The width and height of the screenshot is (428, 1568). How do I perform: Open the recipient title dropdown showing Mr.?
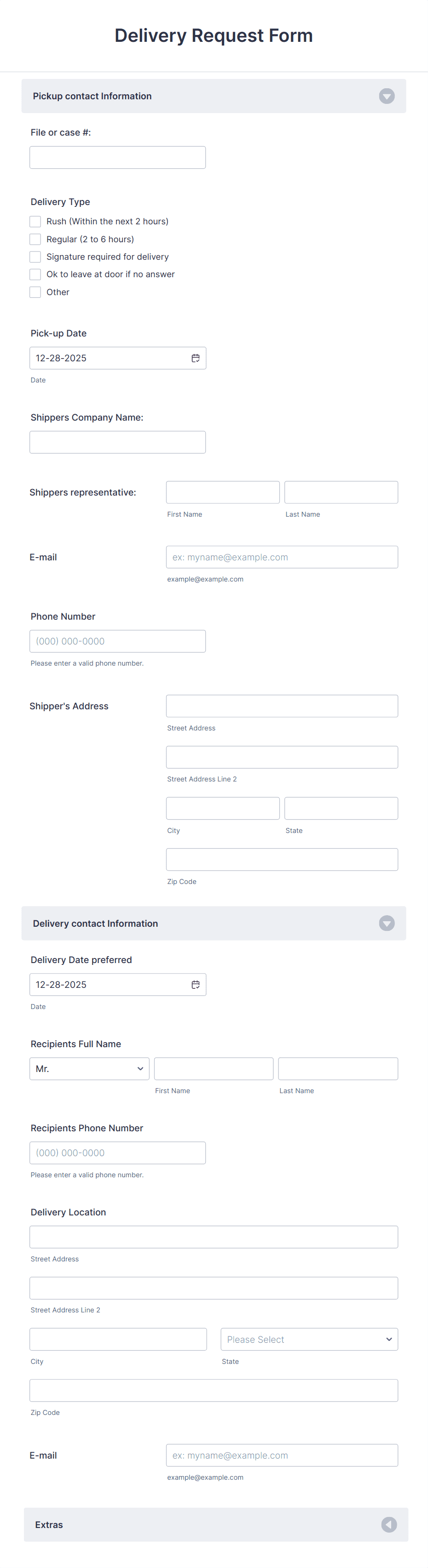coord(89,1068)
